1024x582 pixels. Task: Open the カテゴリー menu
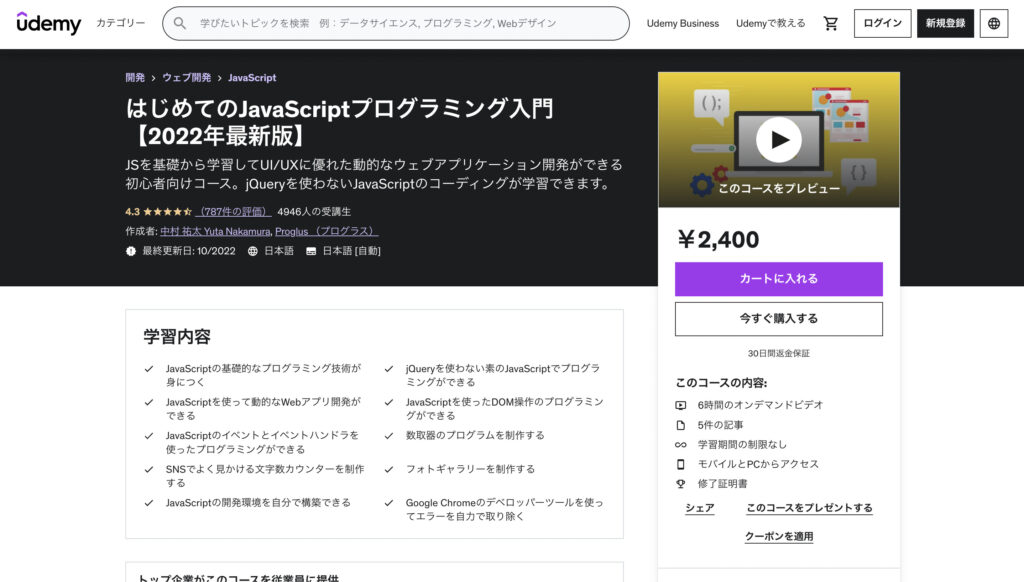(x=121, y=23)
